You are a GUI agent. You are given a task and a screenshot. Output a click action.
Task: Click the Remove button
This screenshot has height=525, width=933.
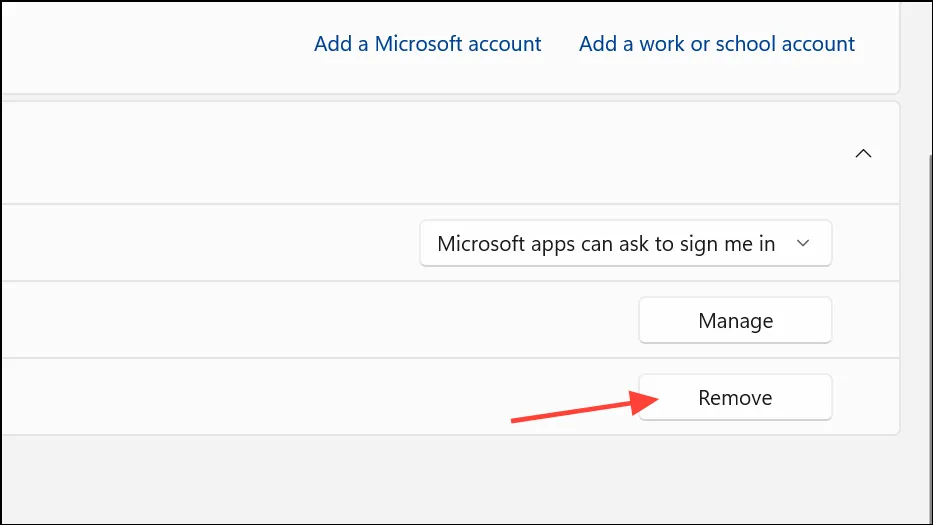tap(735, 397)
